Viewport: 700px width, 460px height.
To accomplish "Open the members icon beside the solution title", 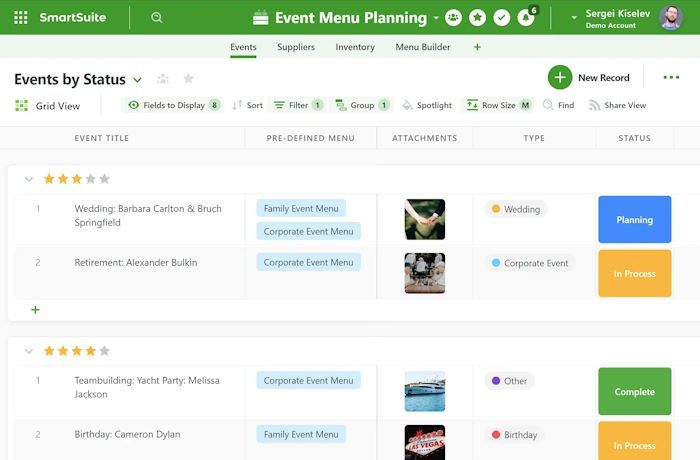I will 453,17.
